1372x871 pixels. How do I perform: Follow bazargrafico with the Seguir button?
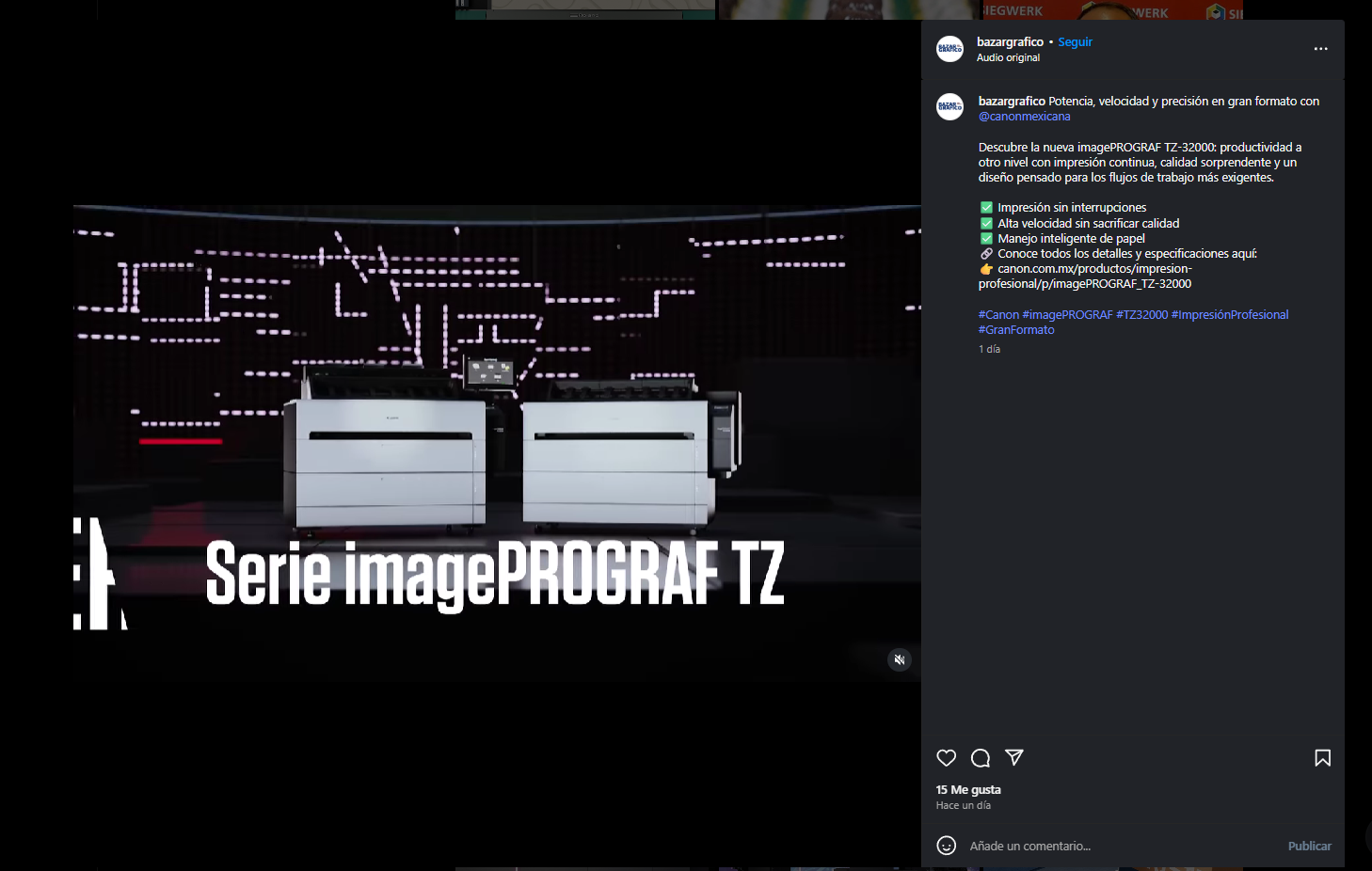tap(1075, 42)
